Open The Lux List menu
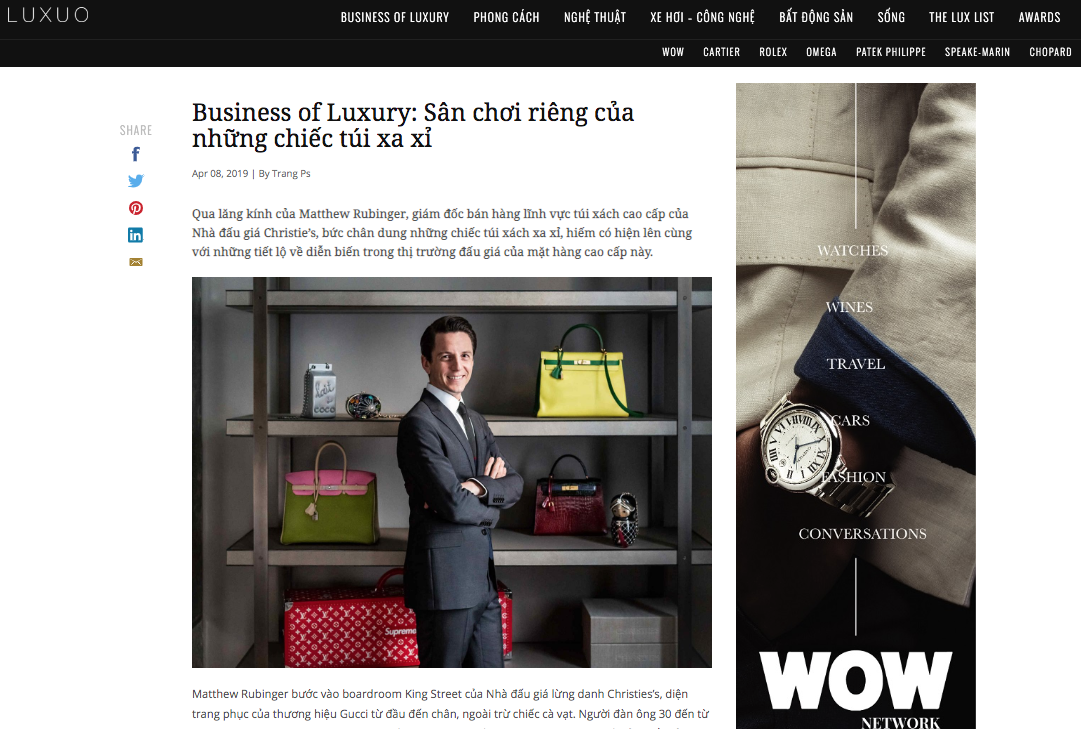Viewport: 1081px width, 729px height. coord(961,17)
